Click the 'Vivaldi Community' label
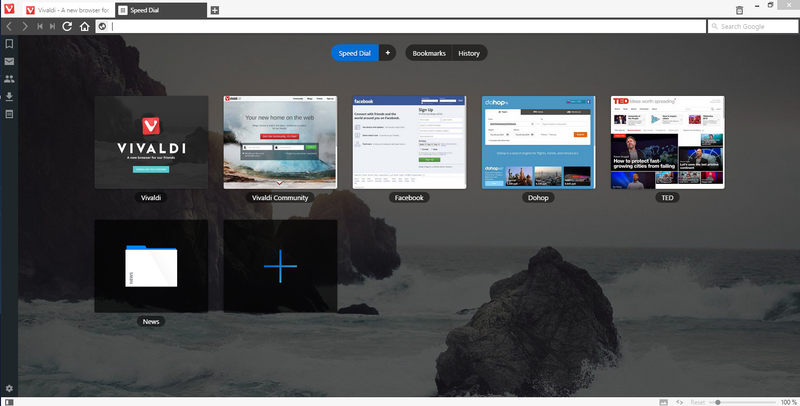Image resolution: width=800 pixels, height=406 pixels. point(280,197)
